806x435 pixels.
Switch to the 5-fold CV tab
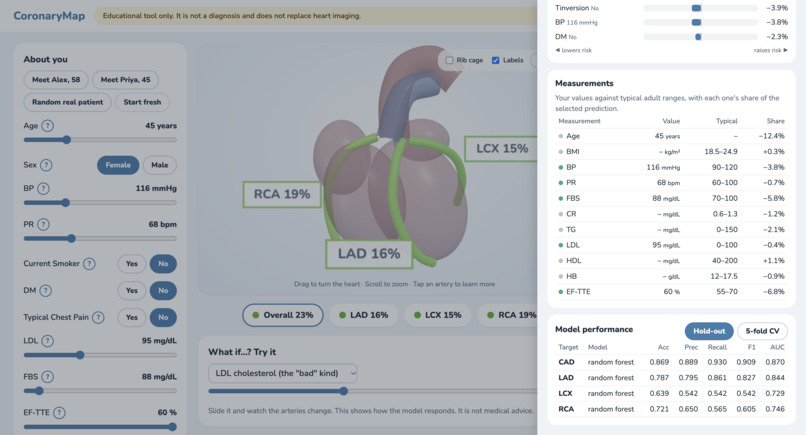click(x=762, y=331)
